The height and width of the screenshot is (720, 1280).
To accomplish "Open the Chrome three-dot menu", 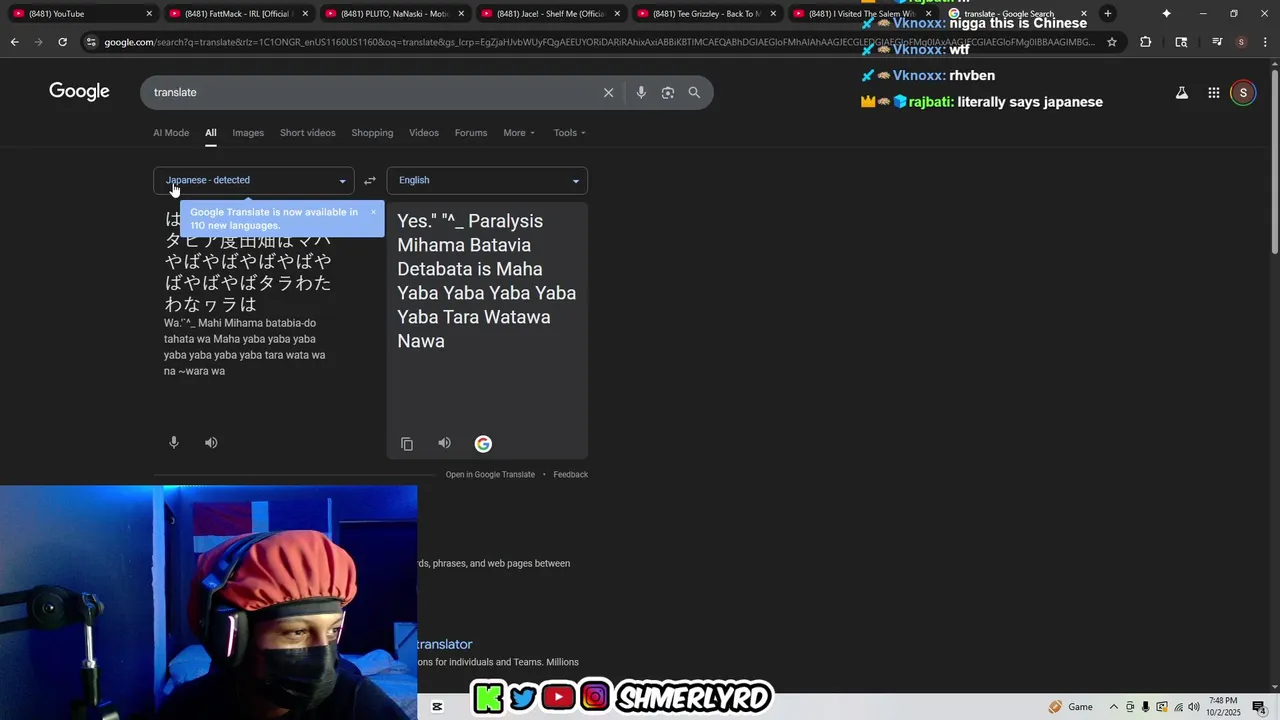I will (x=1264, y=42).
